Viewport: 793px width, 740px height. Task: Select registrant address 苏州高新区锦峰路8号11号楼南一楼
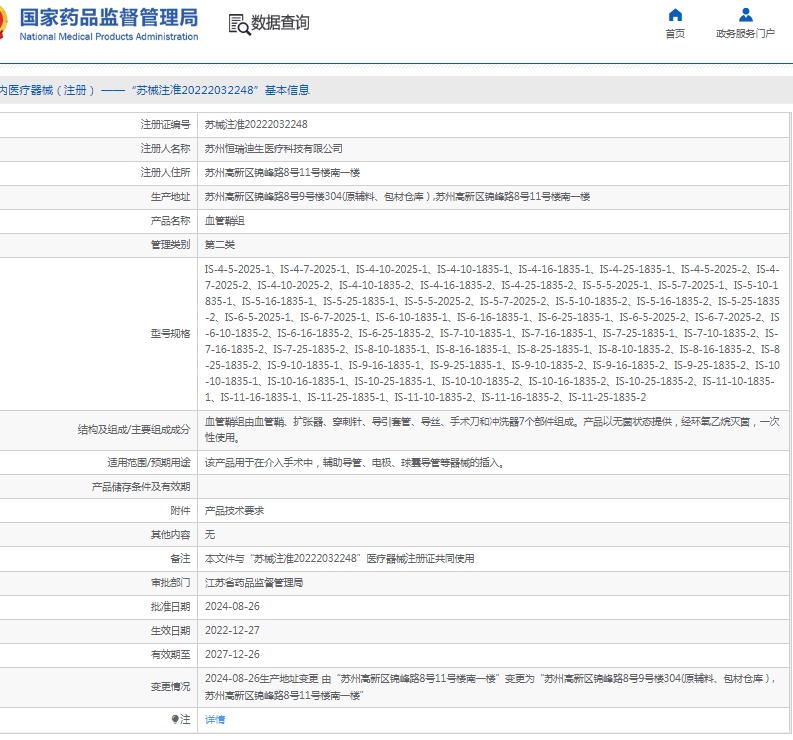tap(282, 172)
